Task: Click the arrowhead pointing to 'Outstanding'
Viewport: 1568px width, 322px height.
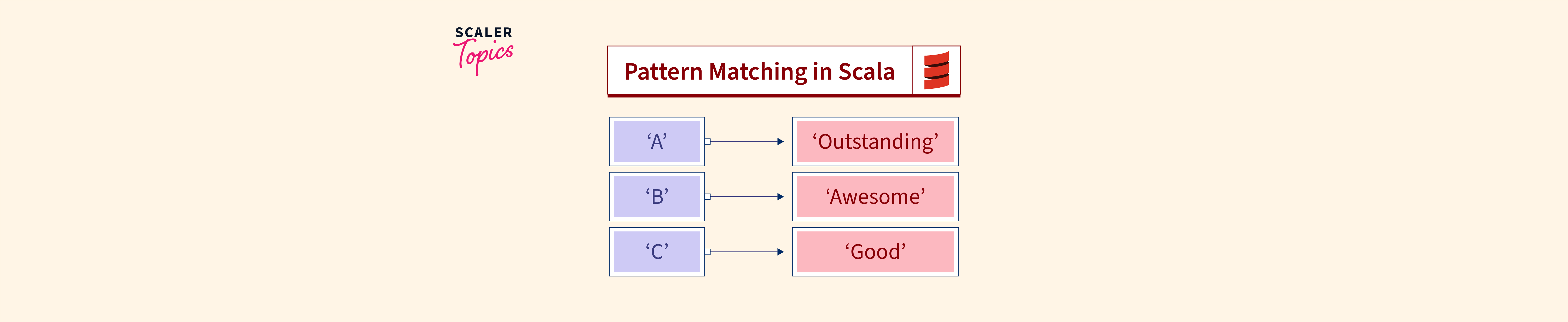Action: pyautogui.click(x=780, y=141)
